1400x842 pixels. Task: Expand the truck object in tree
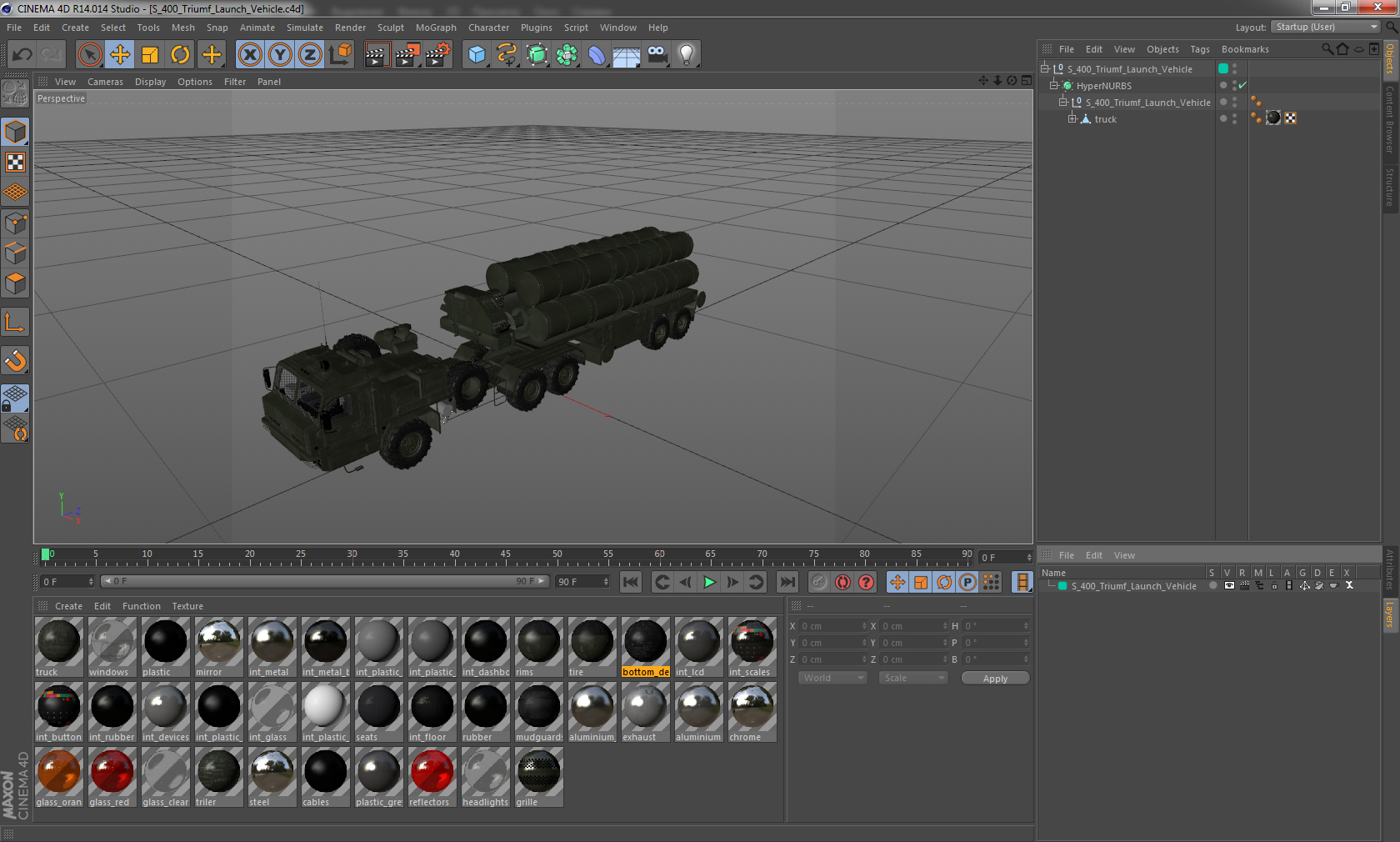[1072, 118]
